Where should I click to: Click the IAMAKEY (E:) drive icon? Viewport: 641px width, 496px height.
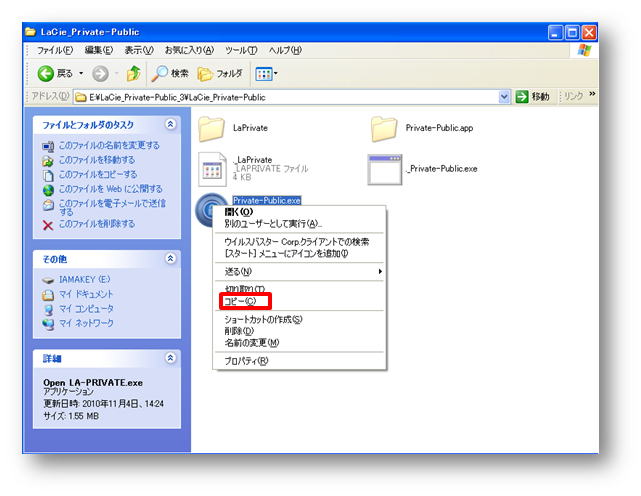[x=48, y=281]
